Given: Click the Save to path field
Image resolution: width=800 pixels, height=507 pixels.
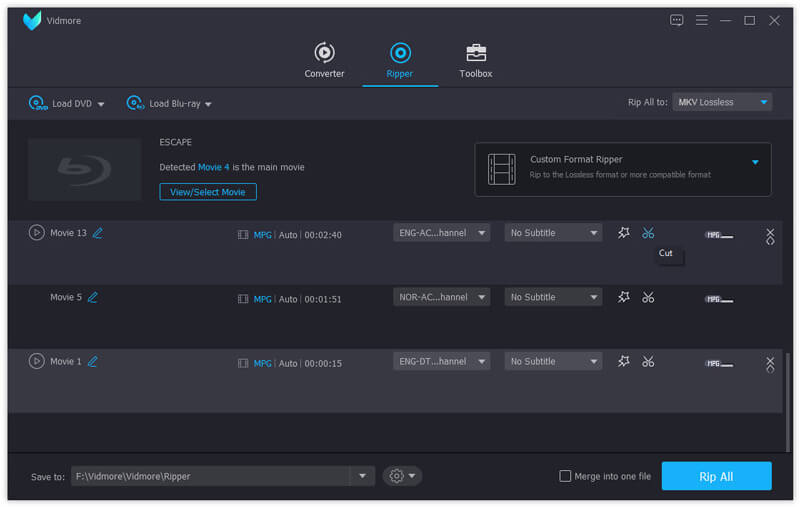Looking at the screenshot, I should tap(210, 476).
